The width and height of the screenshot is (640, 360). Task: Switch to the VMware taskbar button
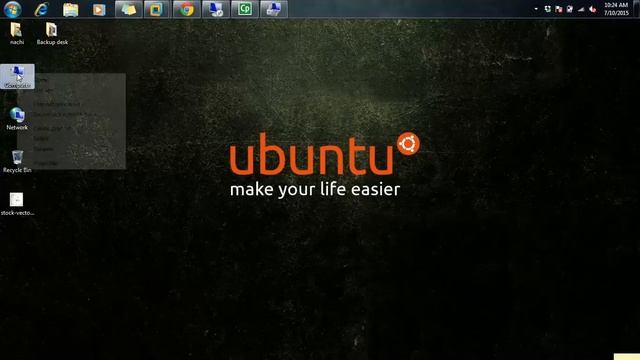tap(156, 9)
